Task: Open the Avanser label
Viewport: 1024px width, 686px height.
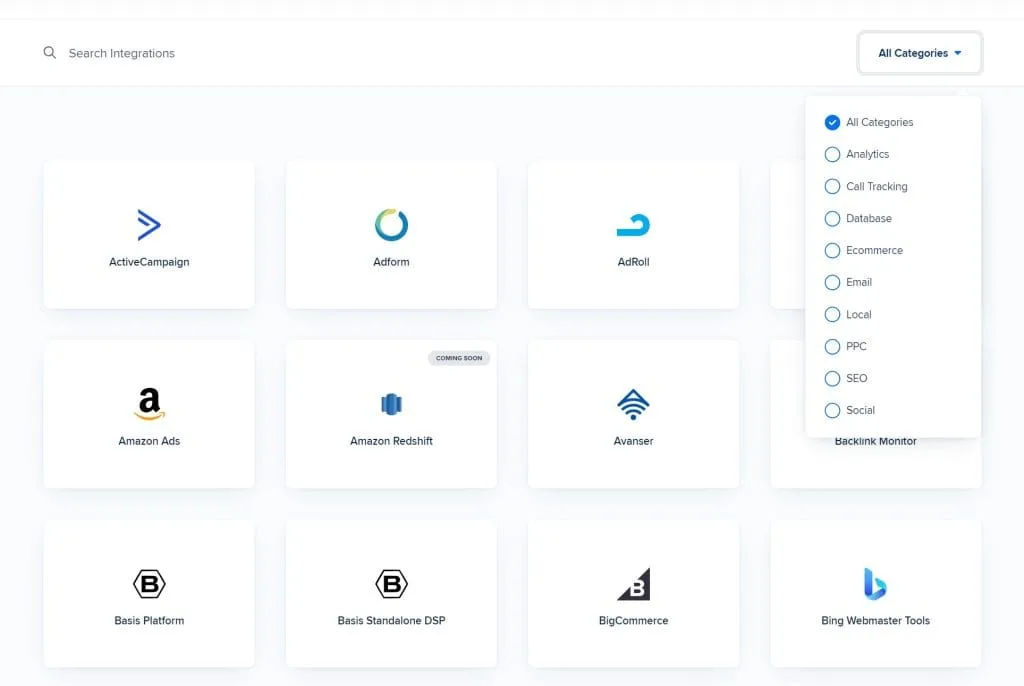Action: coord(633,441)
